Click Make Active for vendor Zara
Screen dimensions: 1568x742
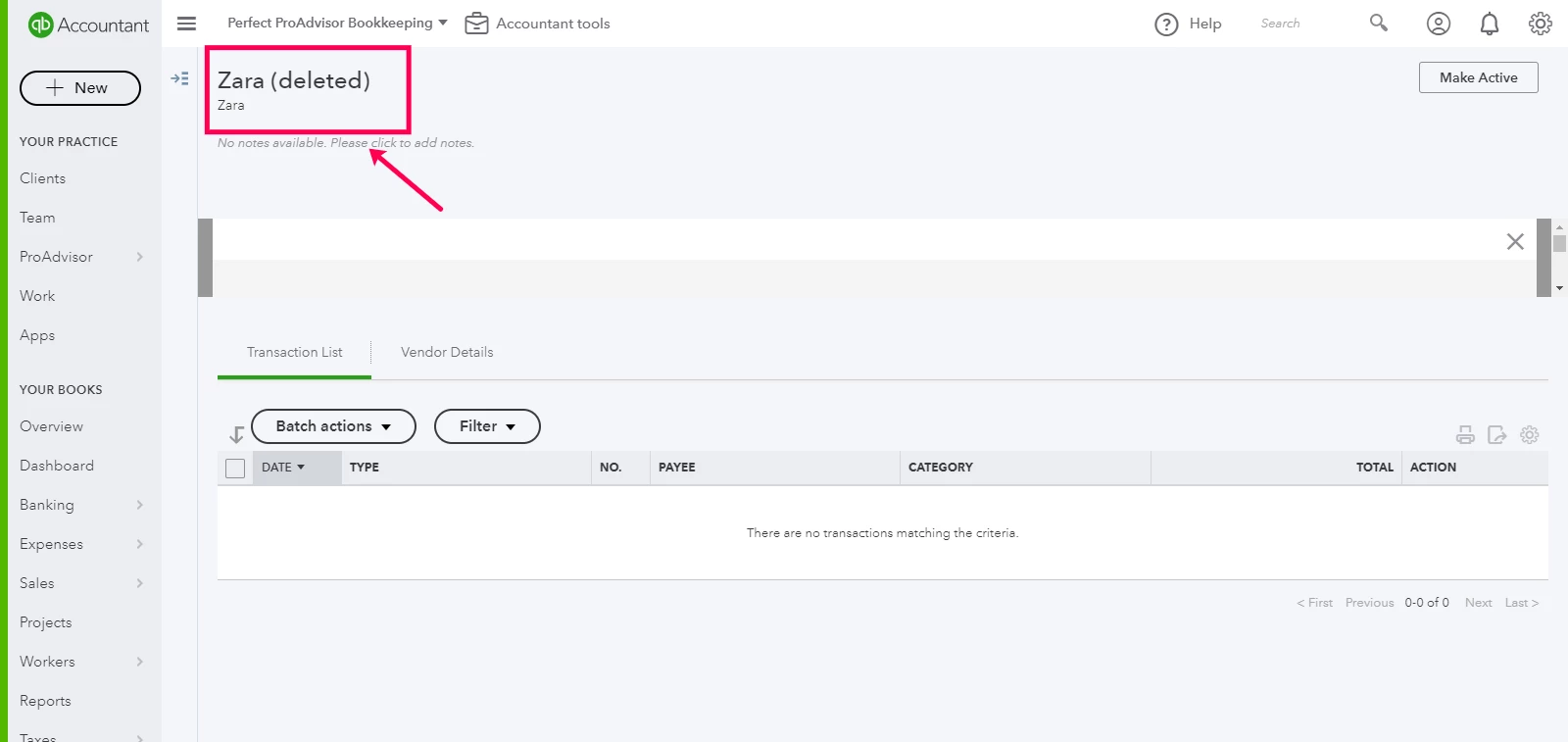point(1478,77)
